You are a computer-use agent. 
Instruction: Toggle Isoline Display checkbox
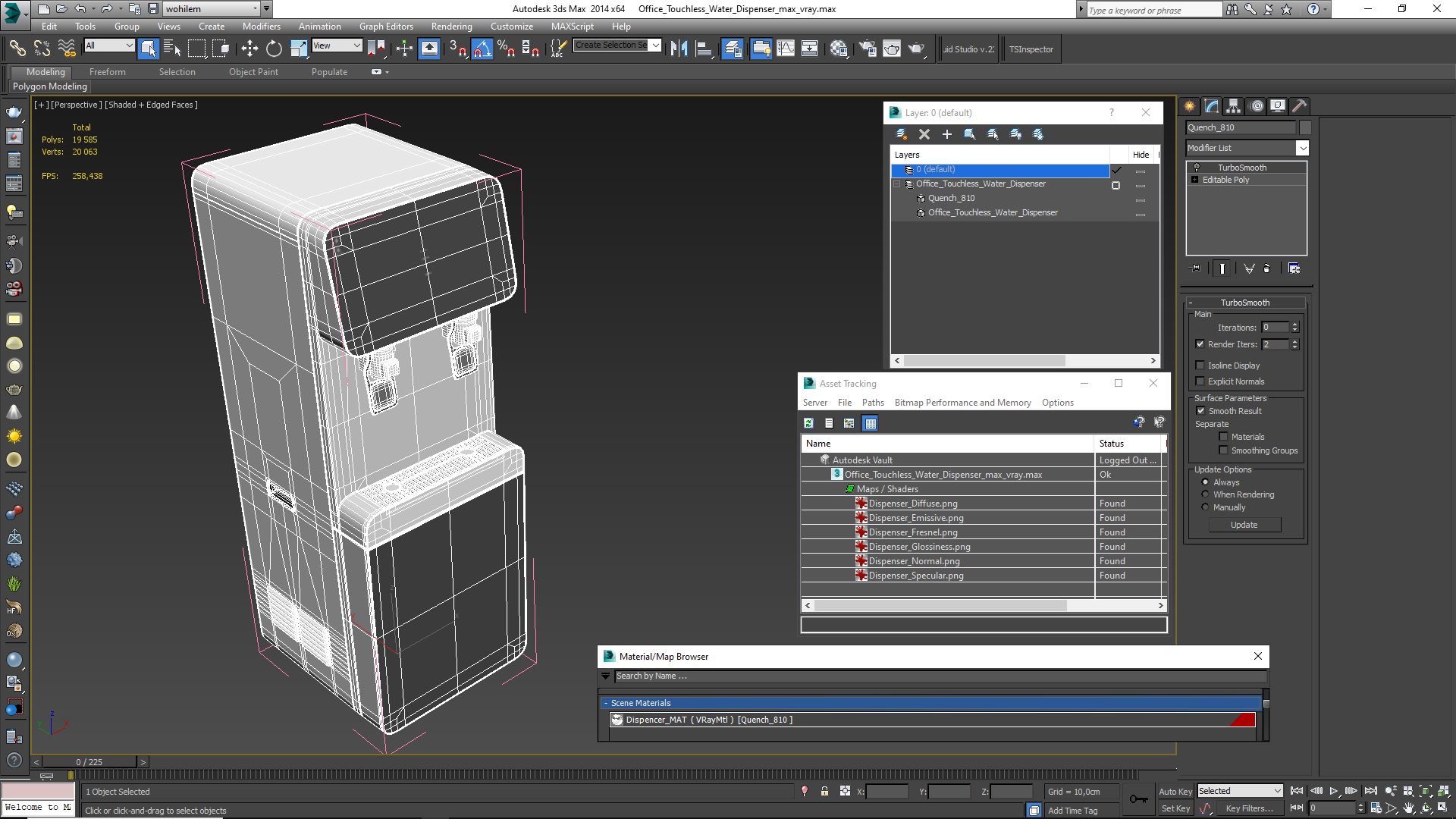tap(1200, 365)
